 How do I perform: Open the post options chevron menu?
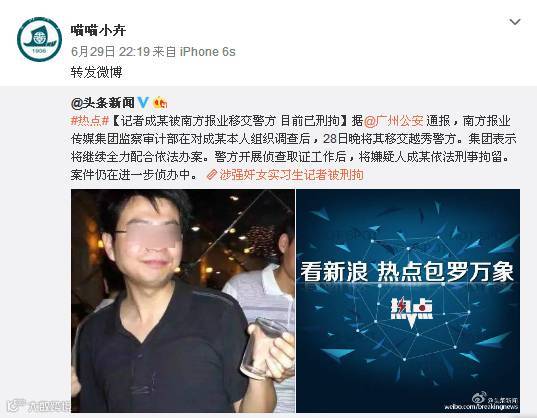[x=515, y=23]
